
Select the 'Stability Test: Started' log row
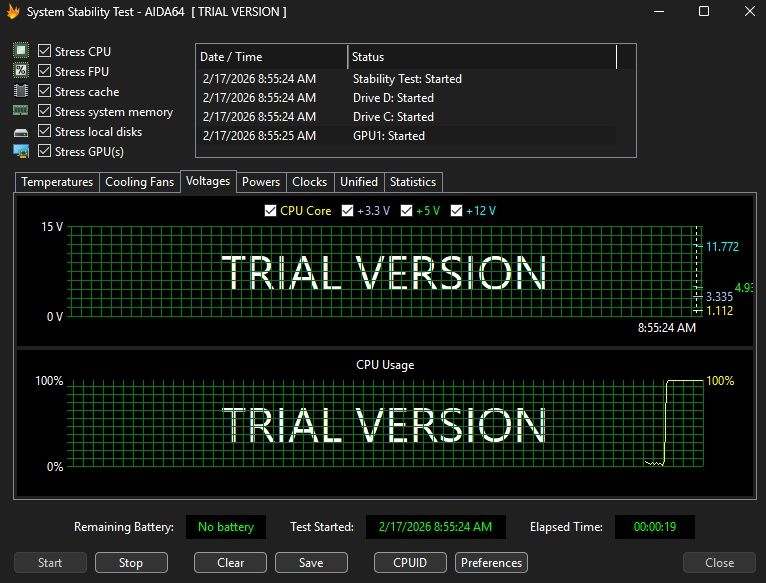[406, 79]
